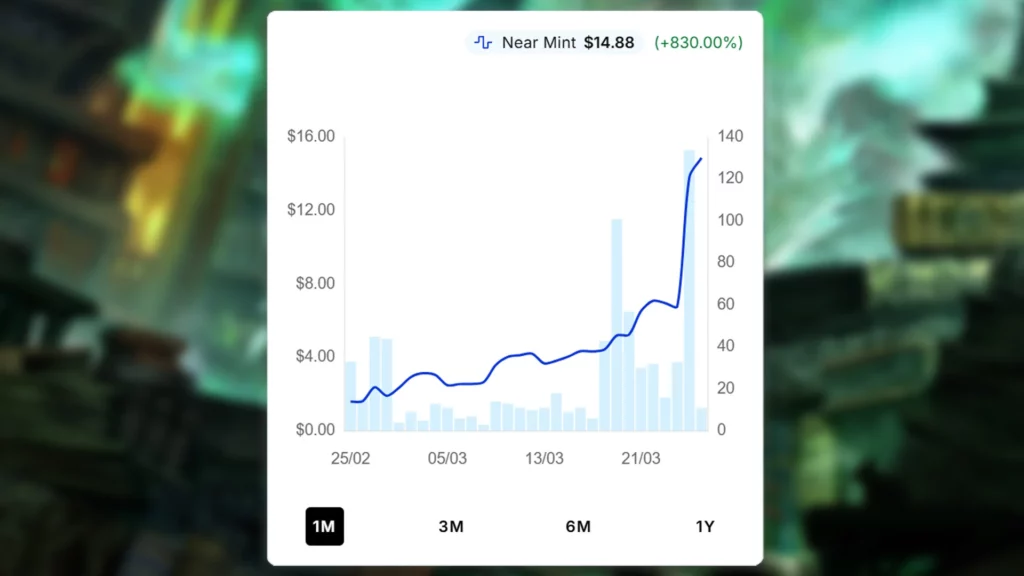Click the 140 volume axis label
1024x576 pixels.
point(730,136)
